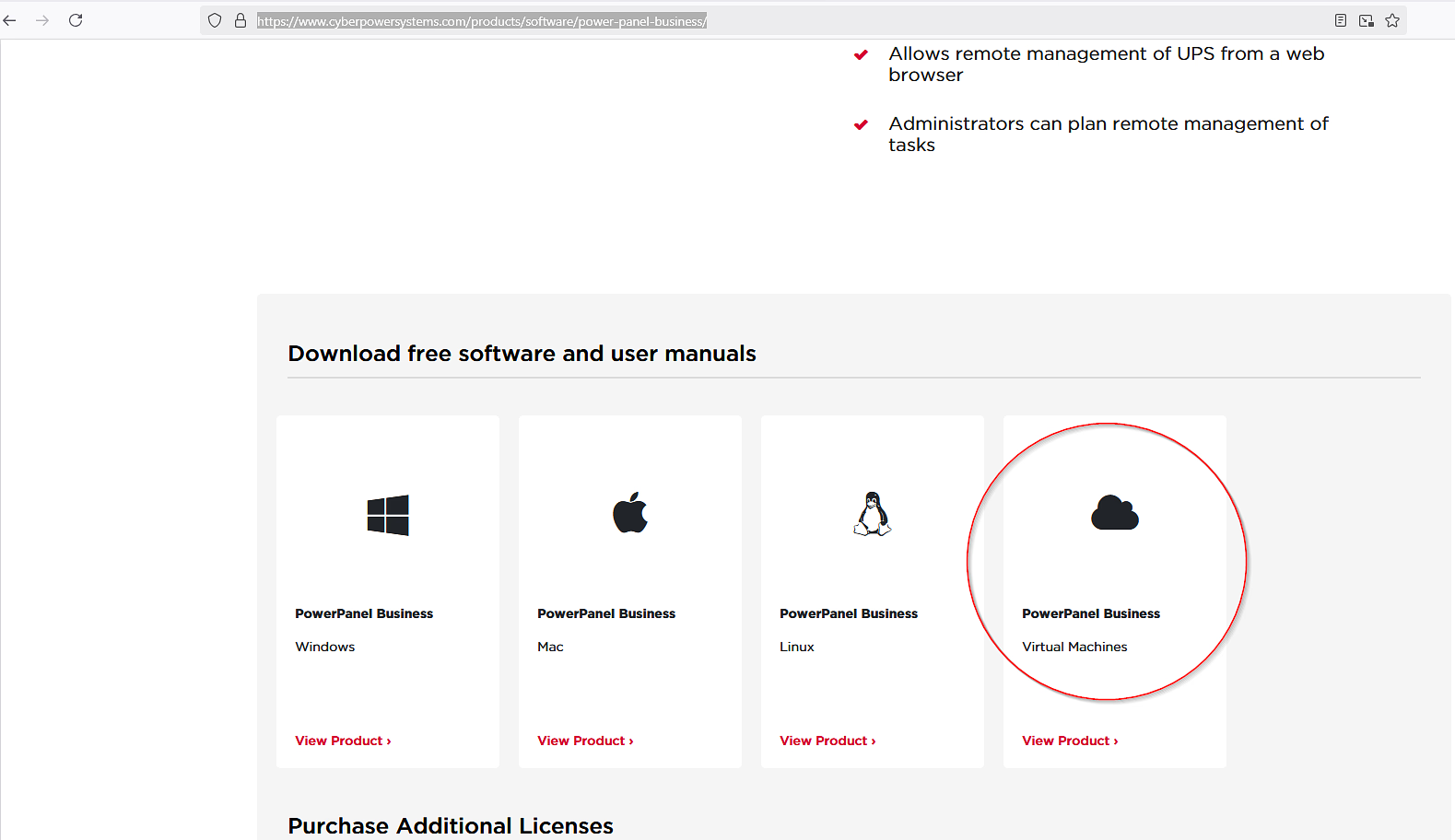The width and height of the screenshot is (1455, 840).
Task: Click the Mac label text
Action: coord(550,647)
